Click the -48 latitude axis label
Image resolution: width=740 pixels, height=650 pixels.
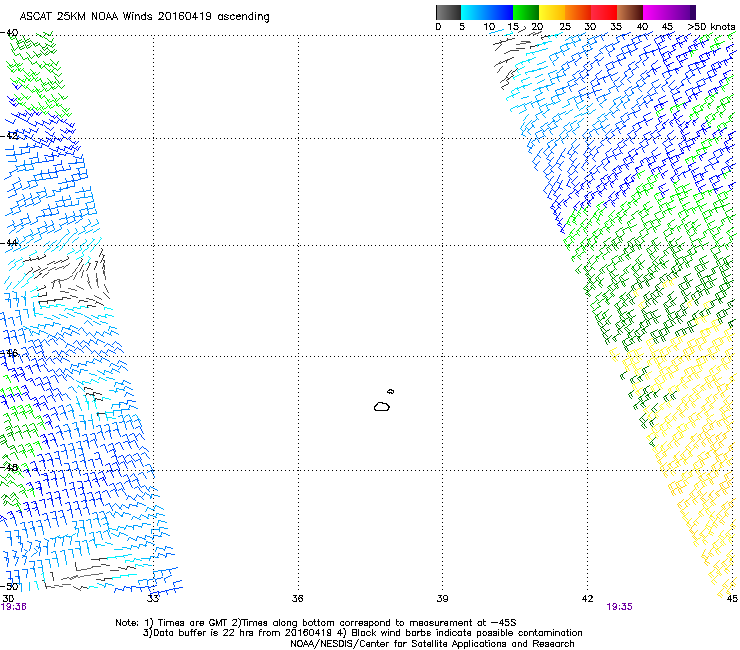point(9,467)
